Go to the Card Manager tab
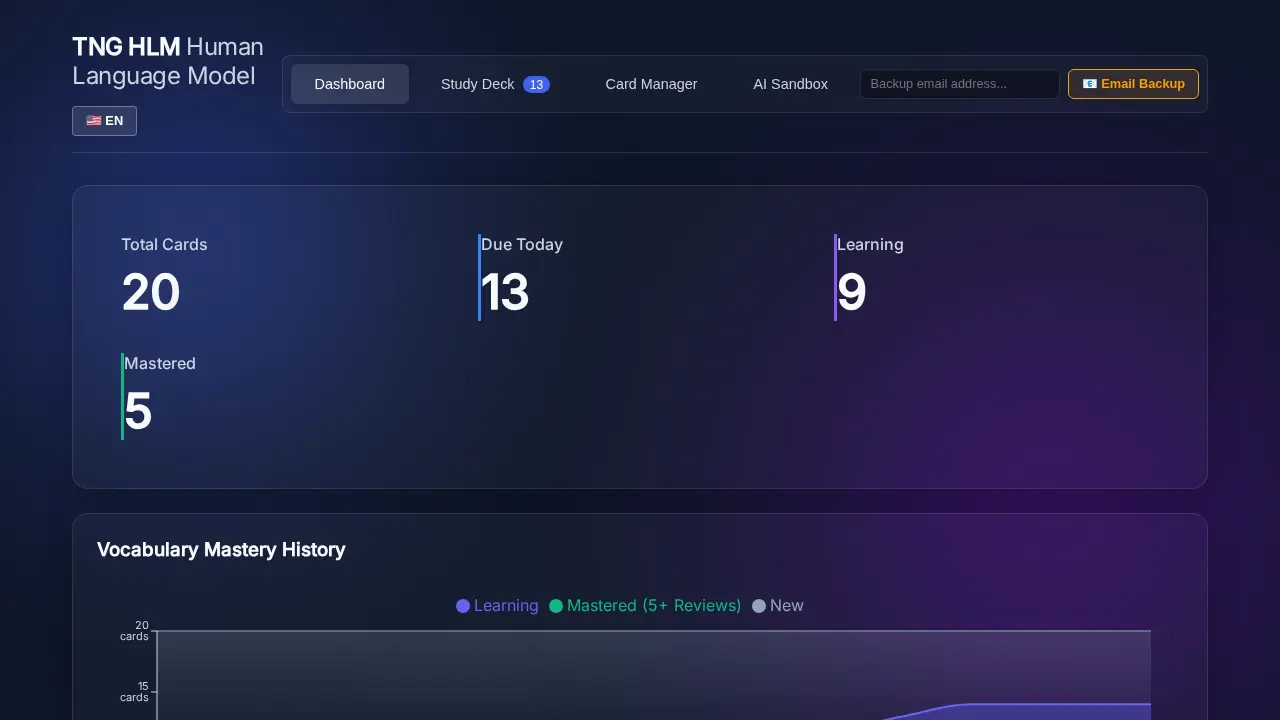This screenshot has width=1280, height=720. (x=651, y=84)
